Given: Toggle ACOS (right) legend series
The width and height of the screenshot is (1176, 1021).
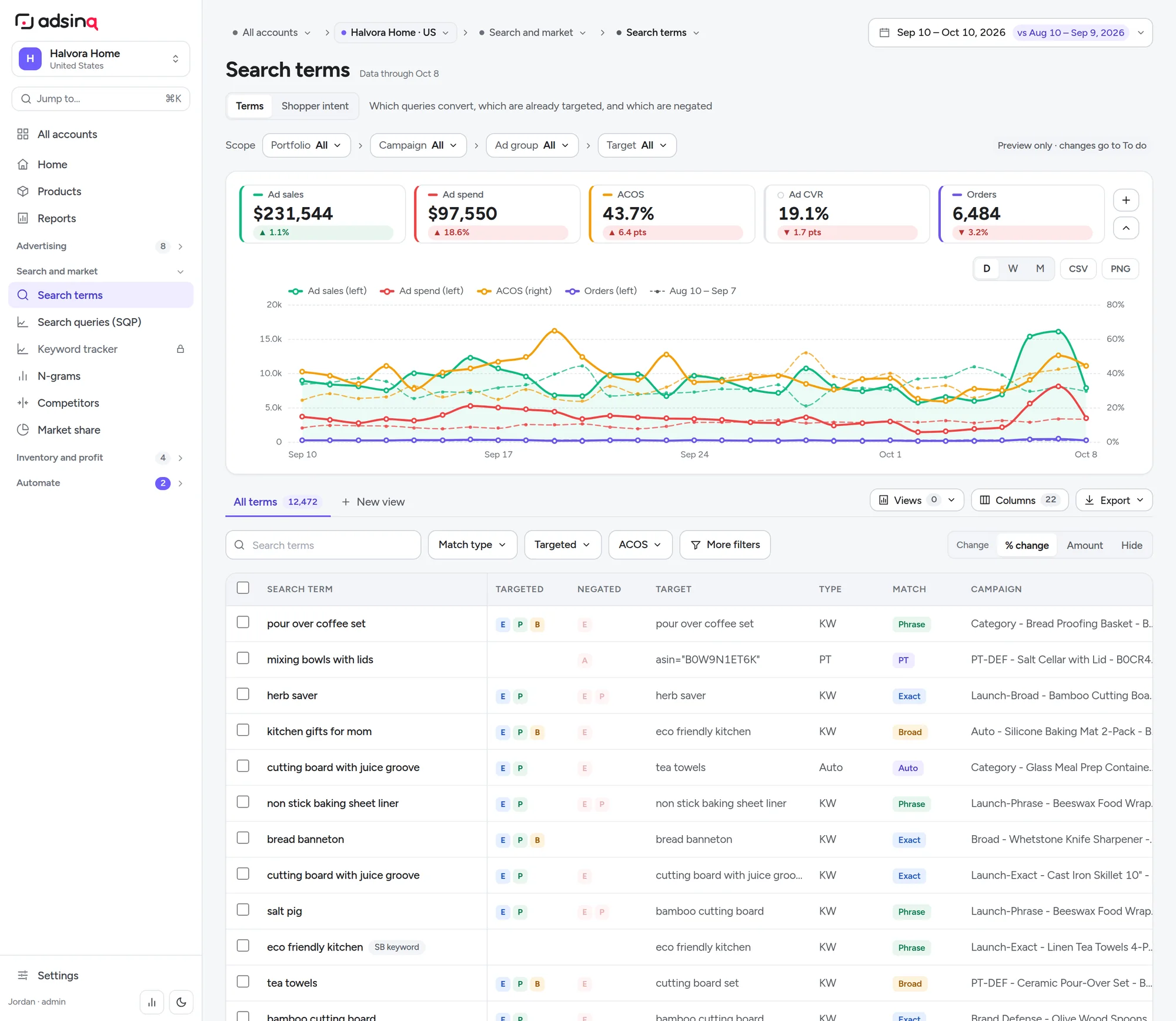Looking at the screenshot, I should pos(514,291).
